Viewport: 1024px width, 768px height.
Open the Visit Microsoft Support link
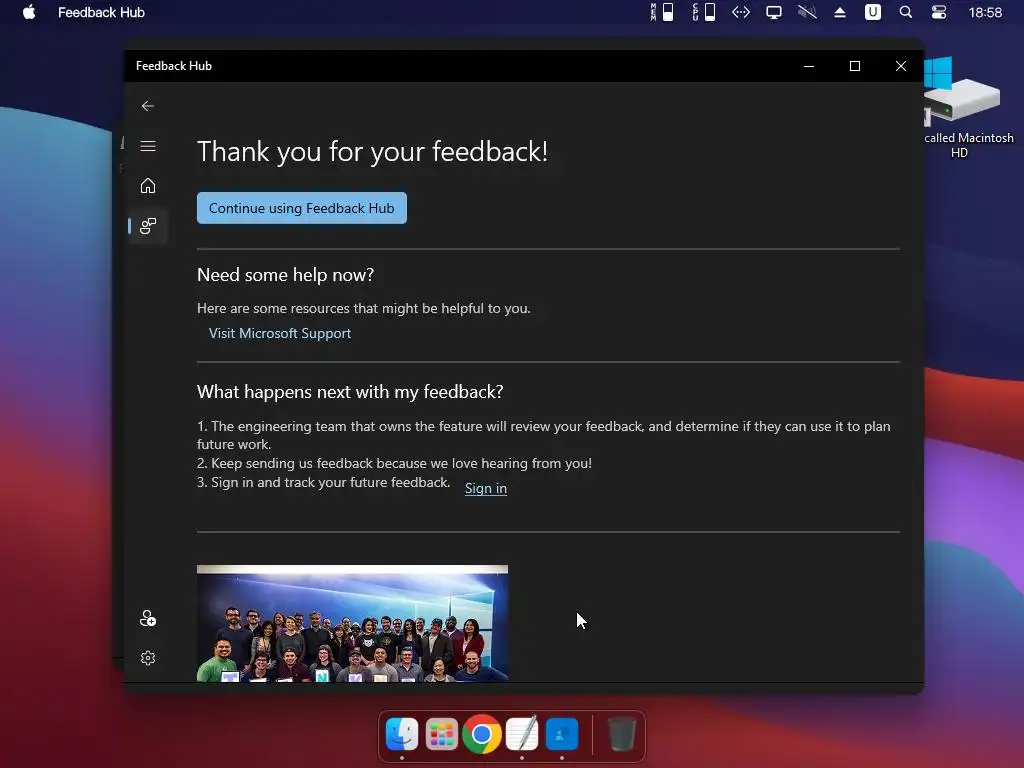click(x=280, y=333)
